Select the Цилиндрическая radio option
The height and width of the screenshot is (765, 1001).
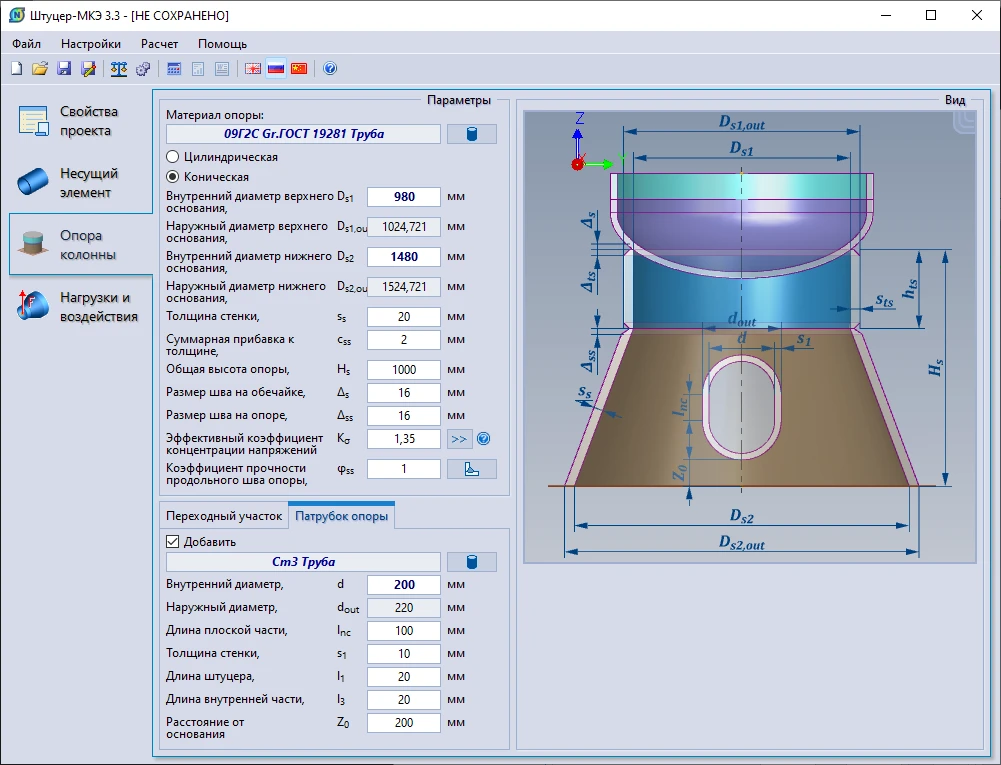click(173, 157)
